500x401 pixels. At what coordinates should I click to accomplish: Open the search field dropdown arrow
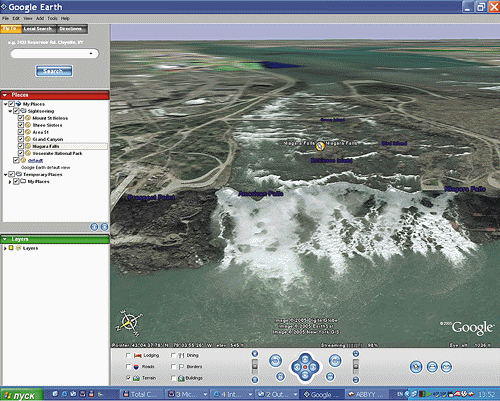(x=91, y=53)
